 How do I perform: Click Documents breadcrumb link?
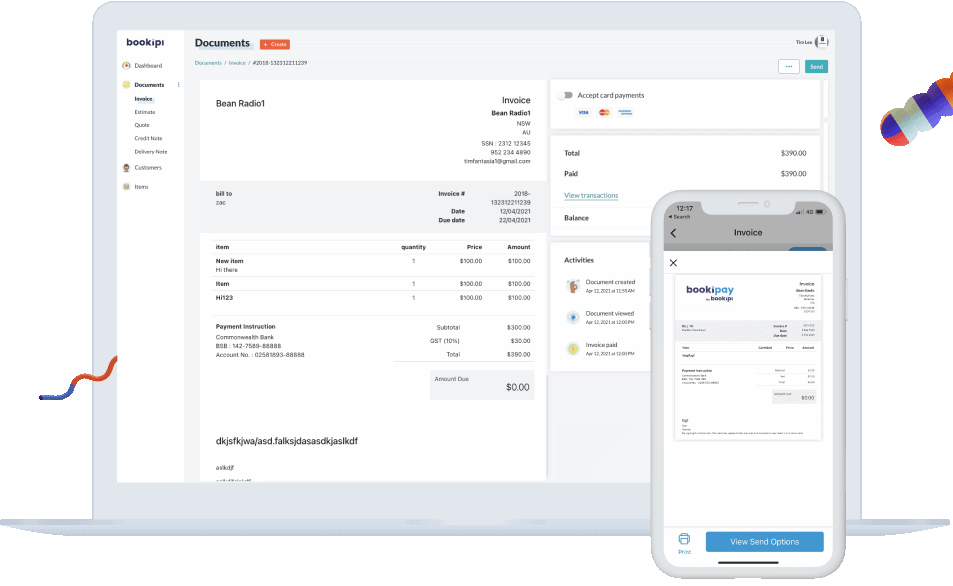coord(208,63)
